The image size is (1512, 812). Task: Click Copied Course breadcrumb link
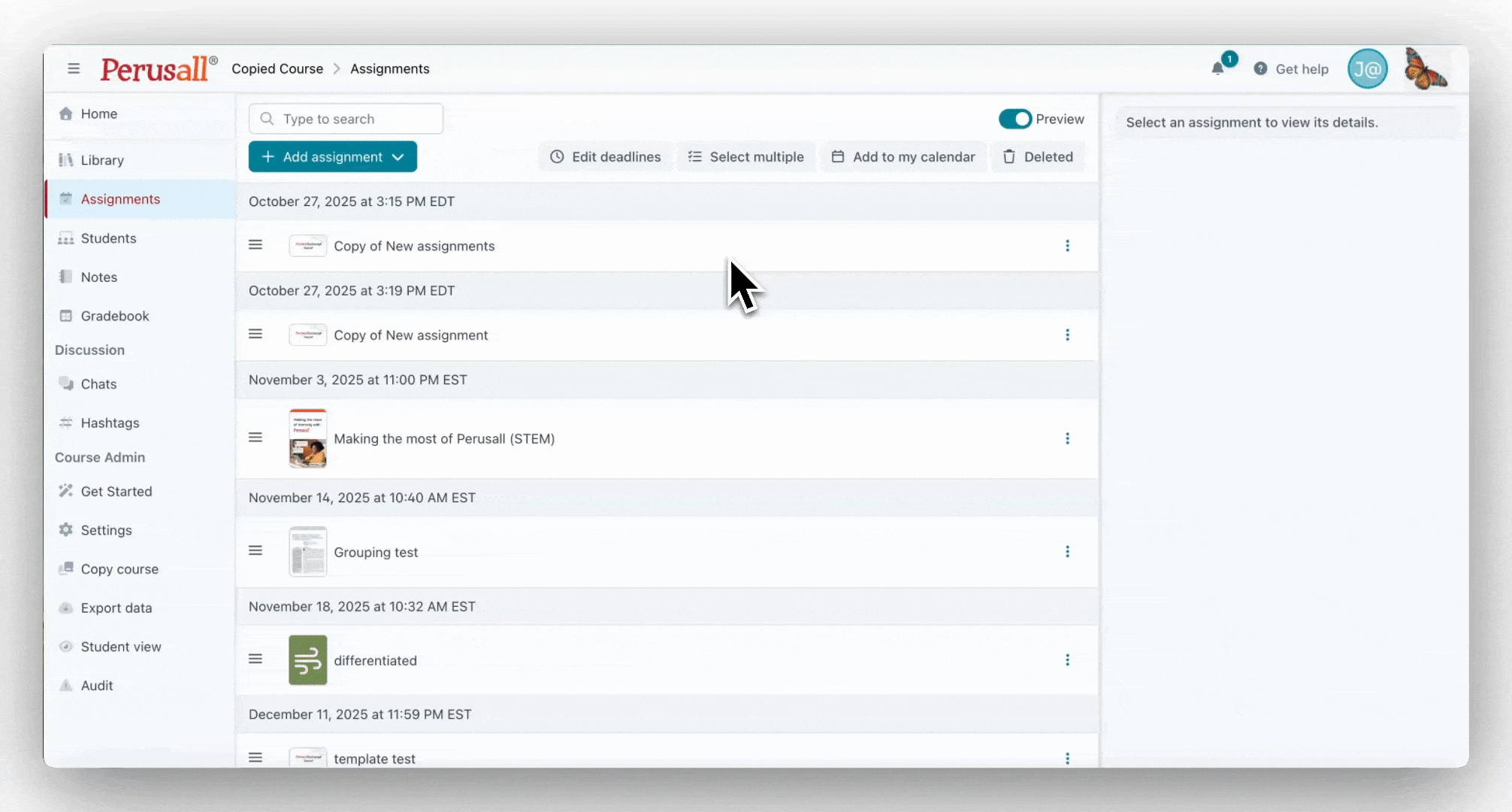(x=277, y=68)
